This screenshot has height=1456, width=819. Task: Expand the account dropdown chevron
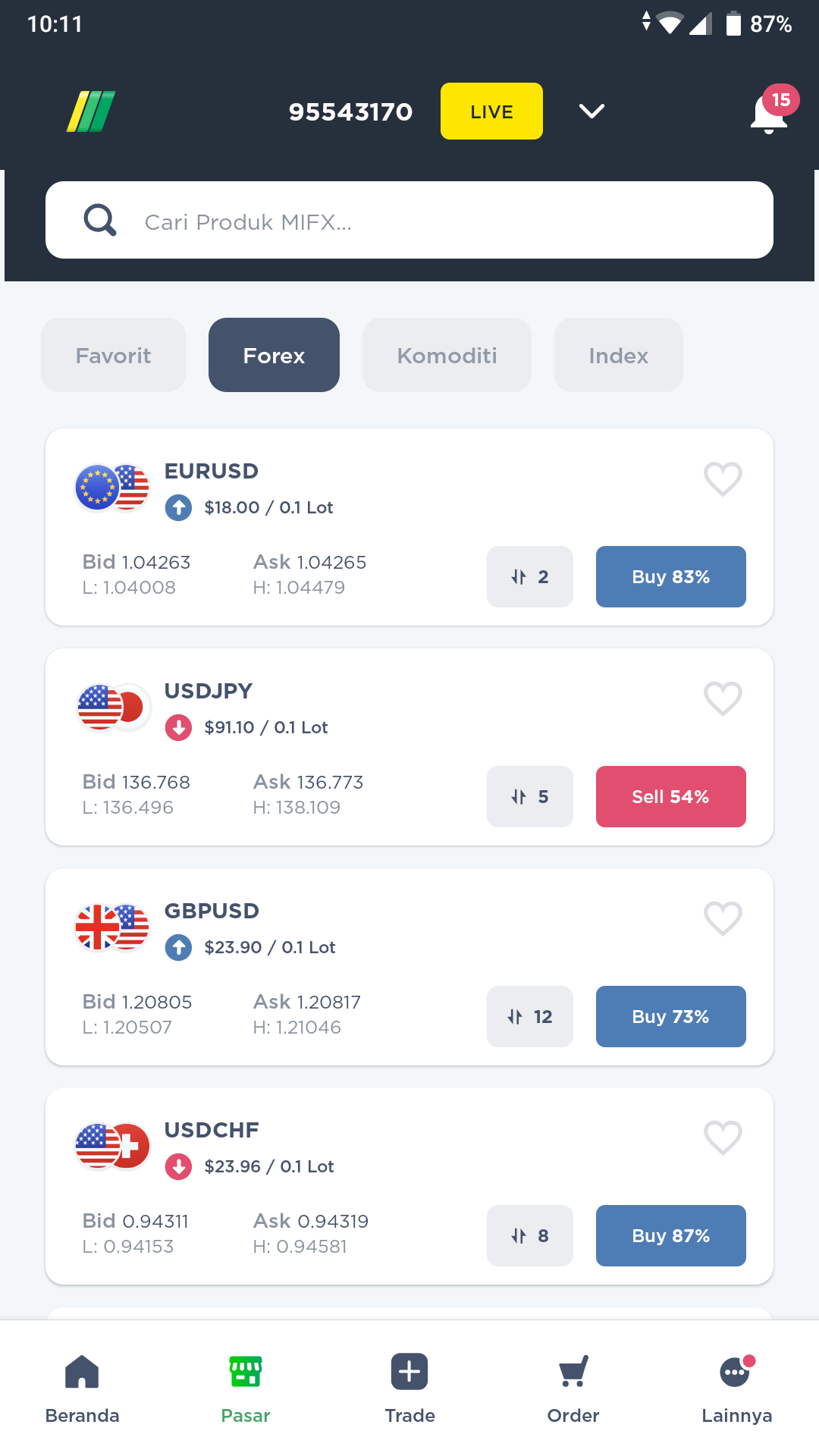591,111
